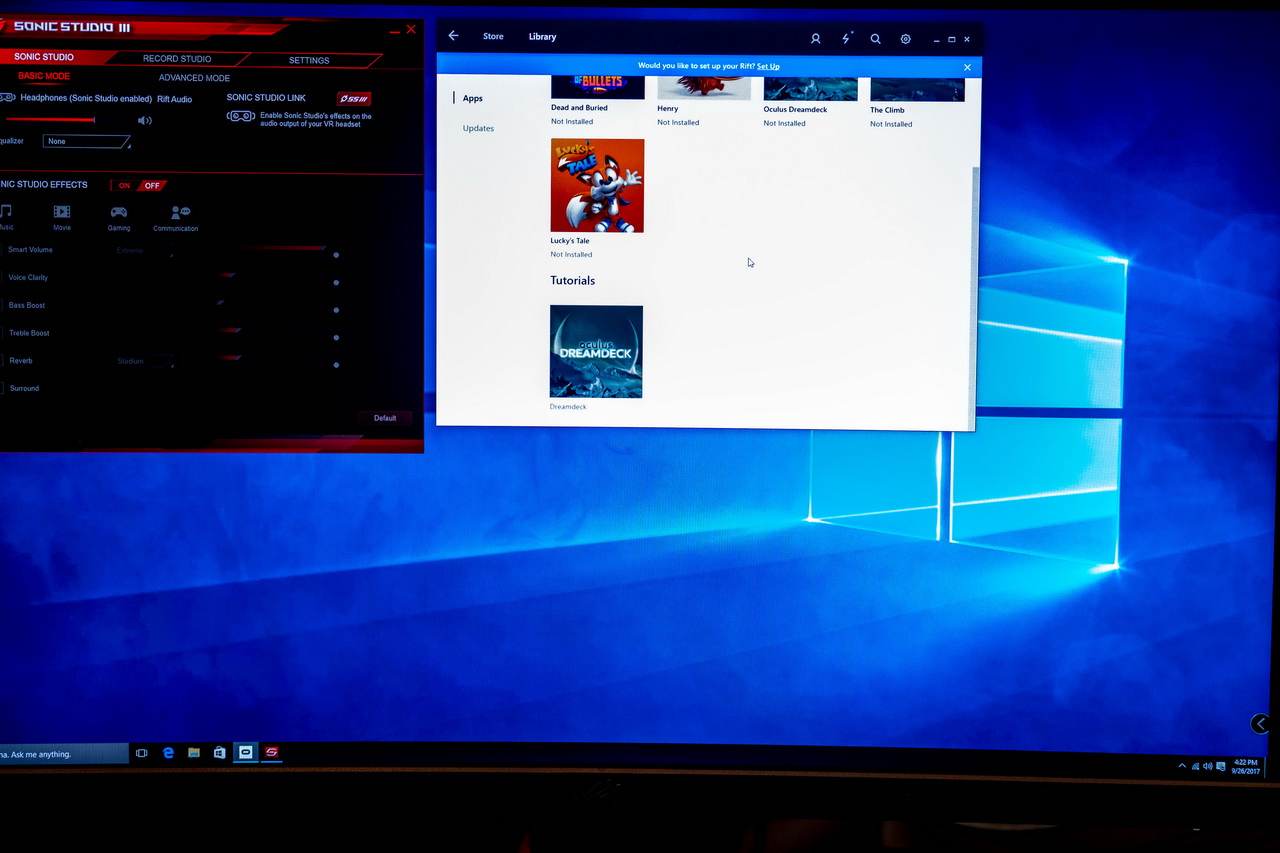The image size is (1280, 853).
Task: Select Updates in the Oculus sidebar
Action: [x=478, y=128]
